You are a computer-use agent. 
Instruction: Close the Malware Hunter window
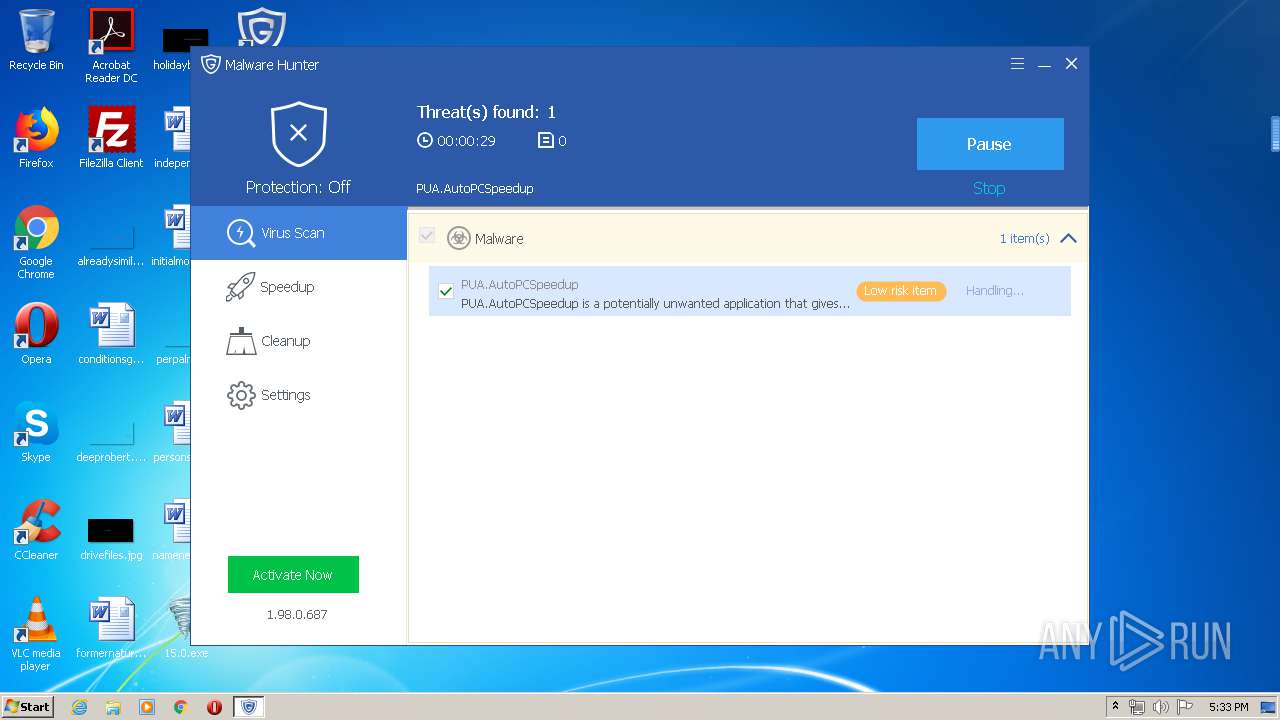1071,64
